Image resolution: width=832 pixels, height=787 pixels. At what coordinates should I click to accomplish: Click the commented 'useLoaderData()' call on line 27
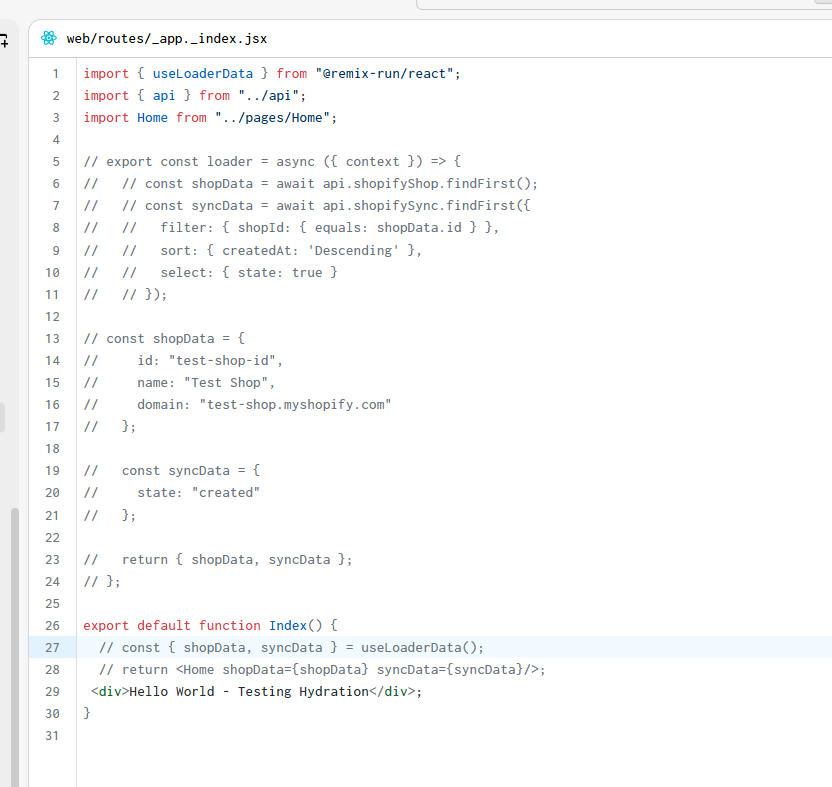[419, 648]
